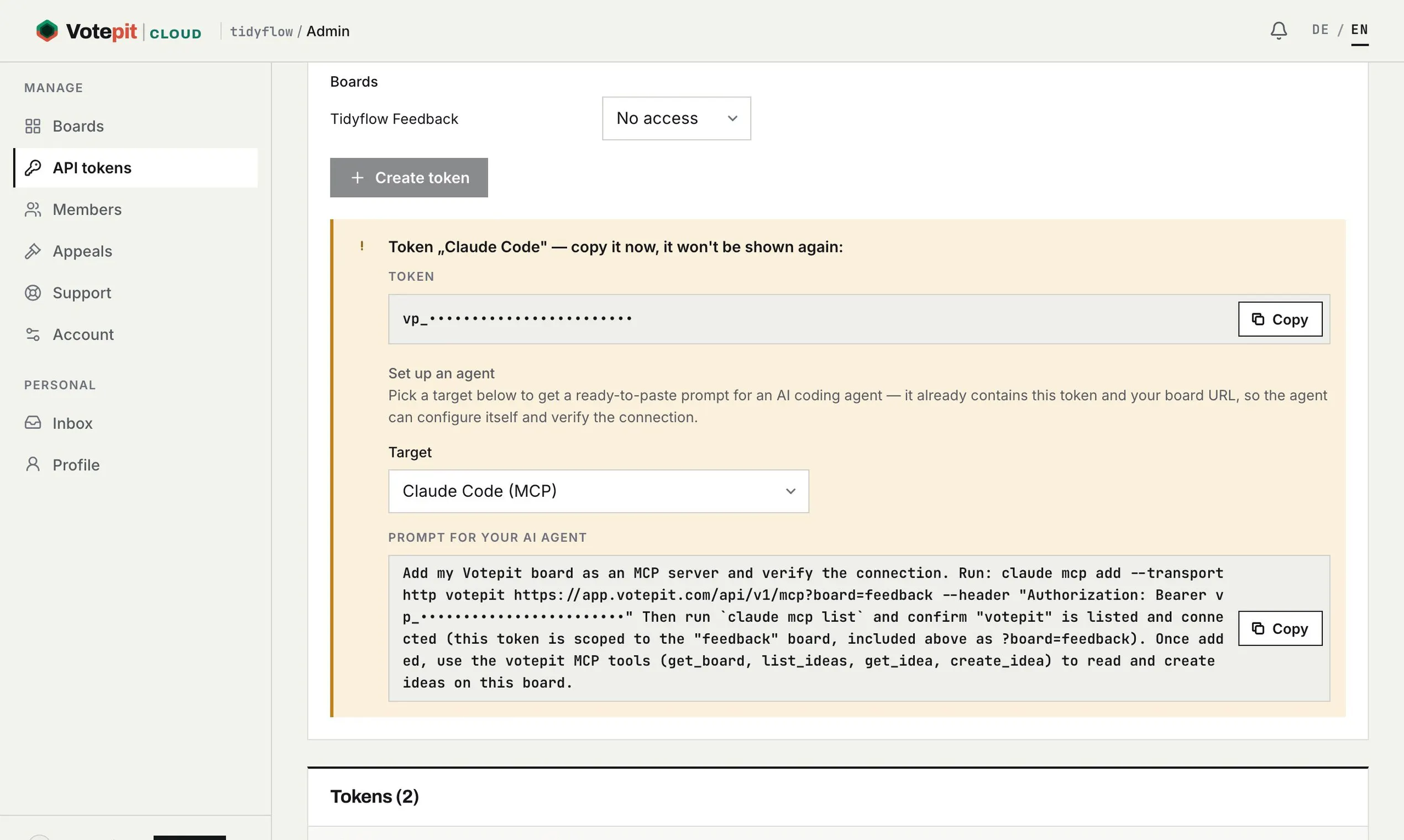1404x840 pixels.
Task: Open notifications bell icon
Action: (1279, 30)
